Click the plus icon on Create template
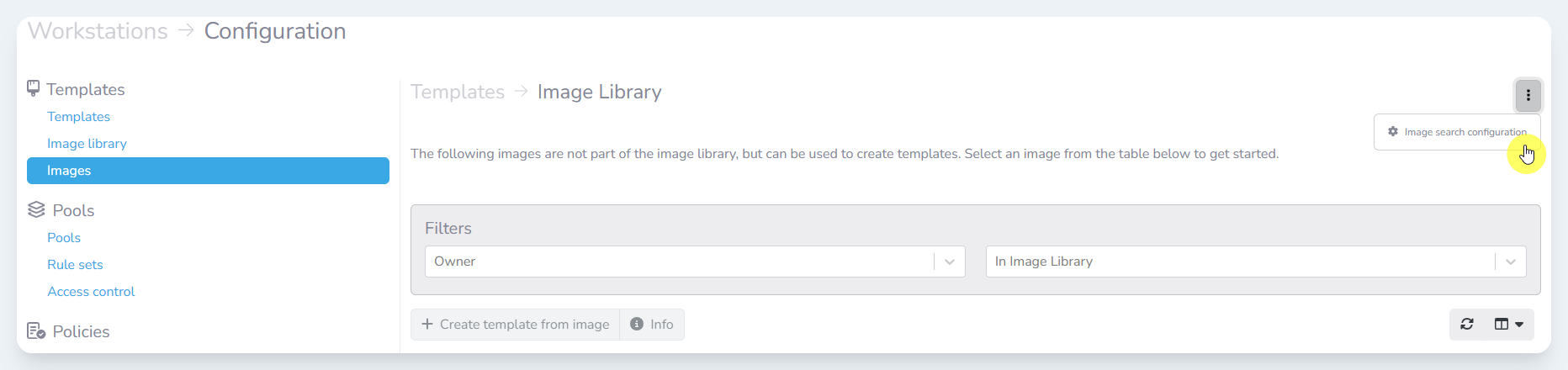 point(427,325)
